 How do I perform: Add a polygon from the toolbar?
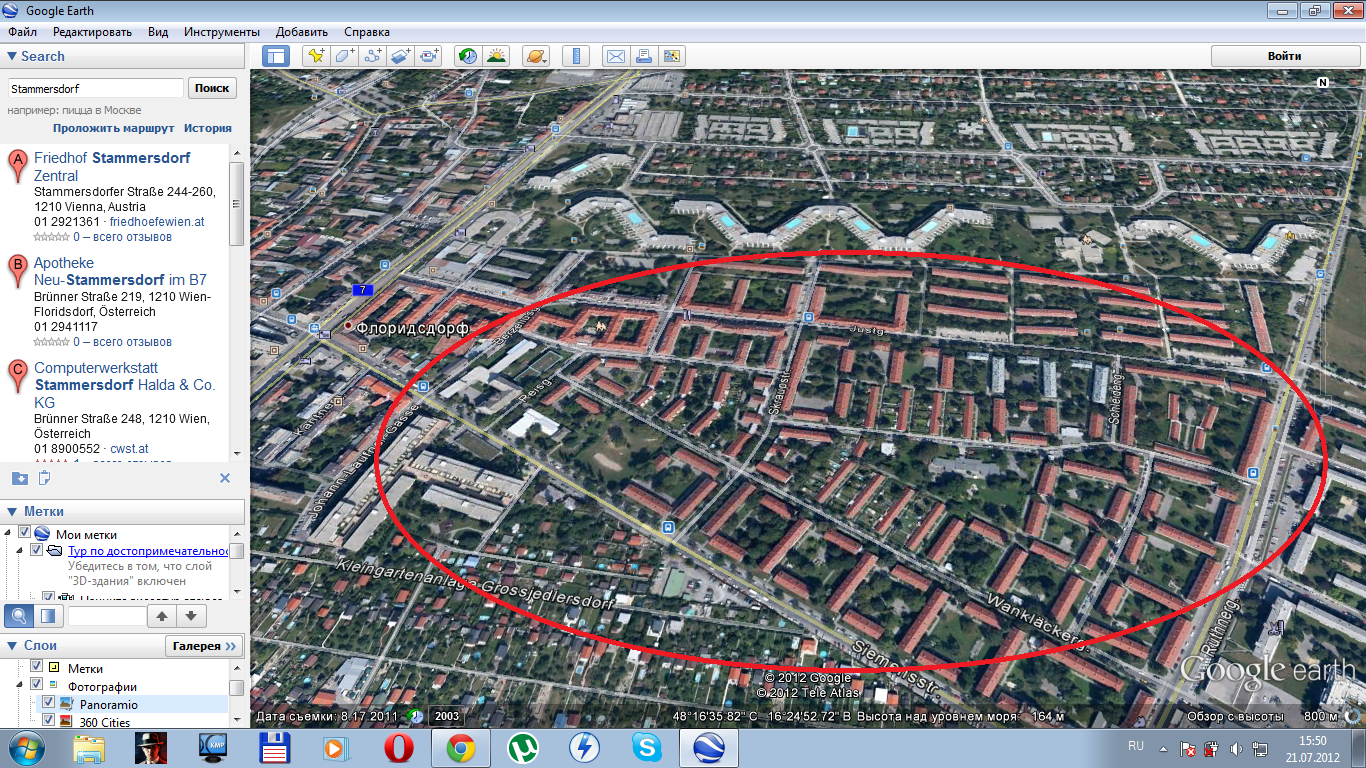pos(345,56)
